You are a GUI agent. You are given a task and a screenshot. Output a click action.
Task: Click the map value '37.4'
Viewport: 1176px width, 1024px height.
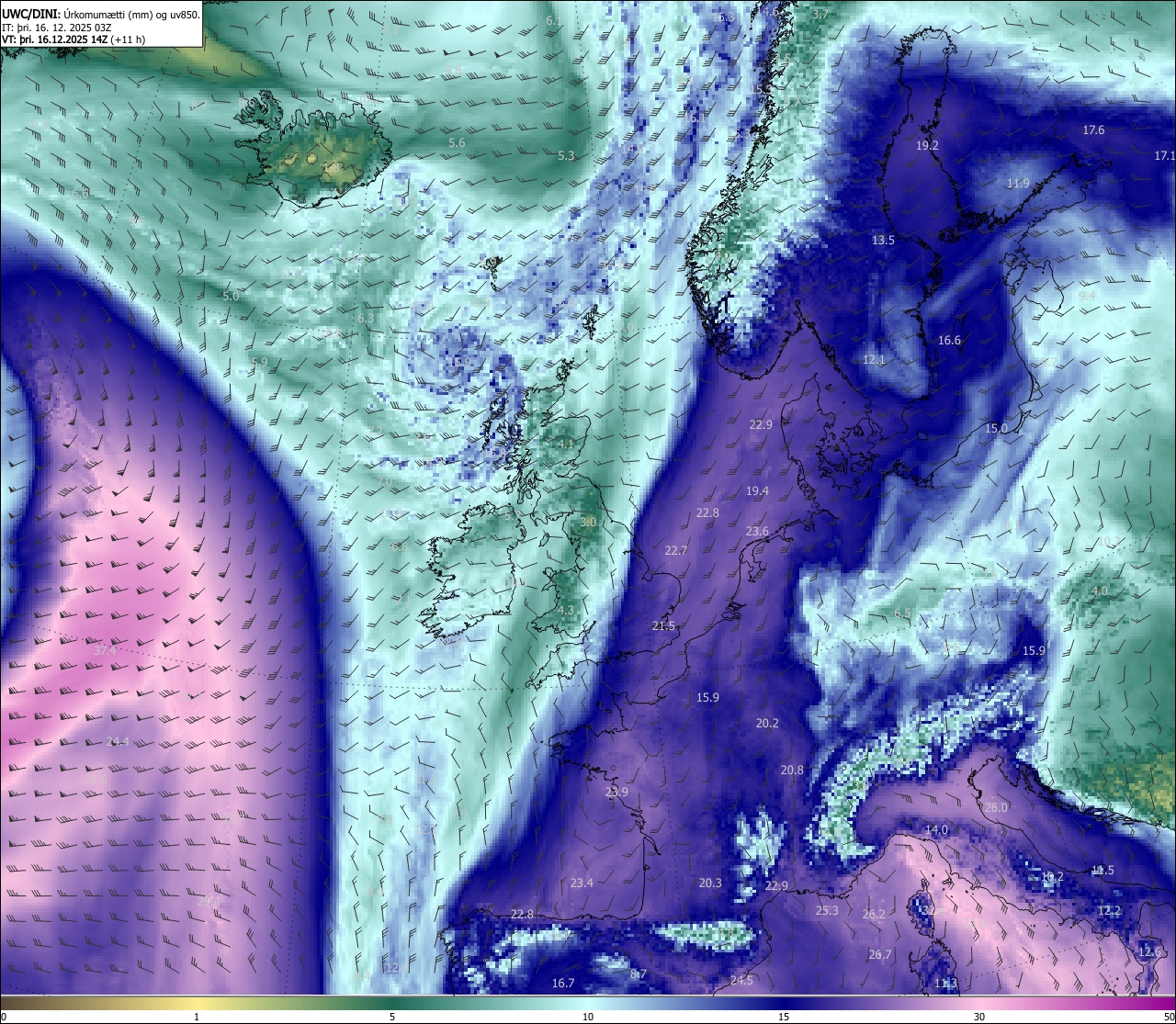[x=105, y=651]
